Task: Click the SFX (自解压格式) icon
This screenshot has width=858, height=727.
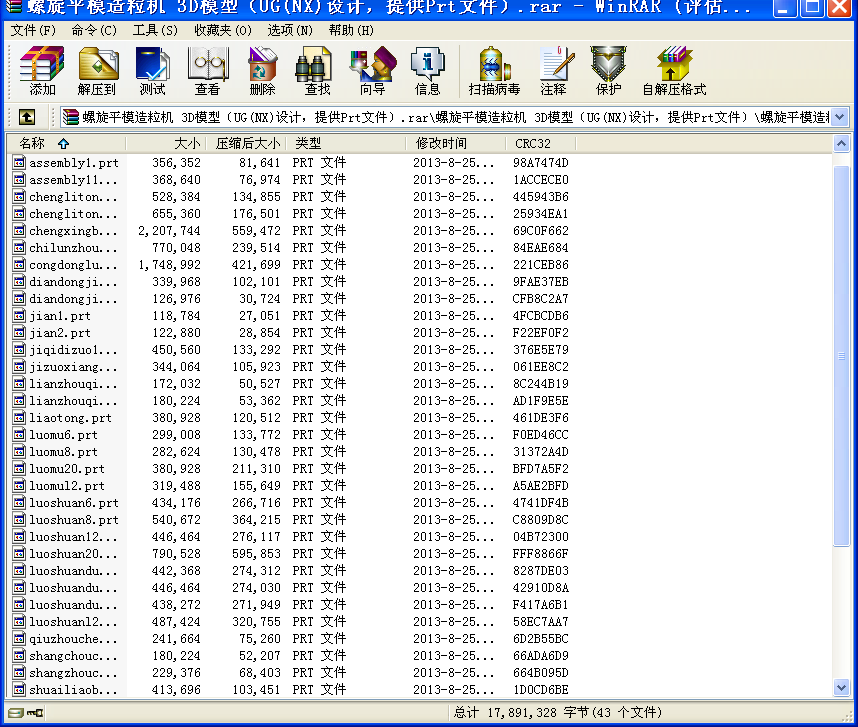Action: (674, 71)
